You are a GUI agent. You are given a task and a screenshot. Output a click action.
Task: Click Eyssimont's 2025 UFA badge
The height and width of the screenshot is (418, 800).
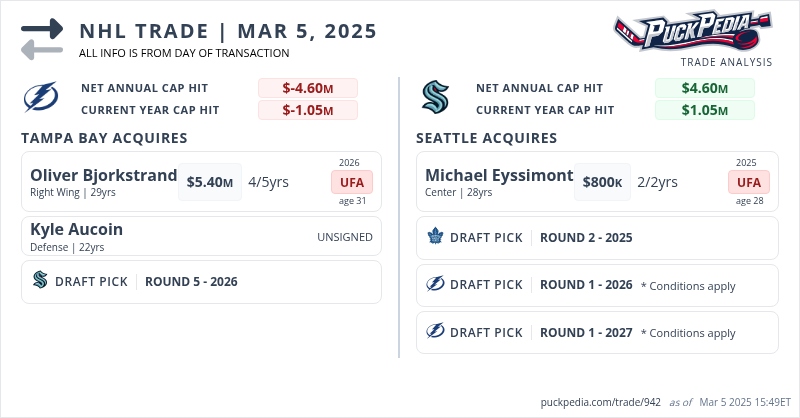pos(749,182)
